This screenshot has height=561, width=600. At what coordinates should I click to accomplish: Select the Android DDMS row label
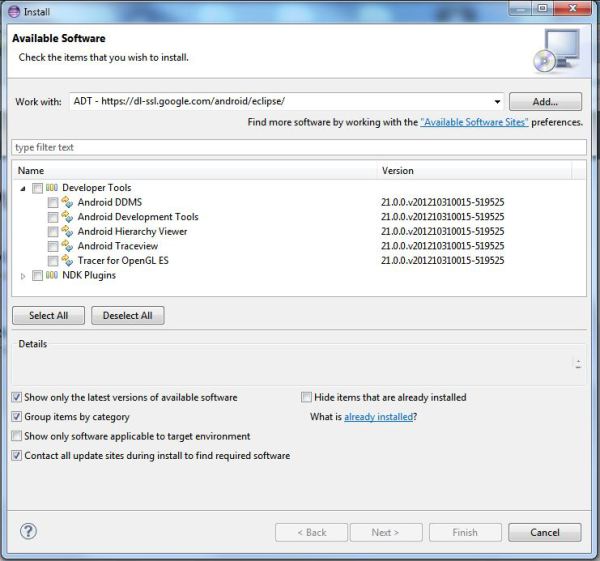(x=110, y=202)
